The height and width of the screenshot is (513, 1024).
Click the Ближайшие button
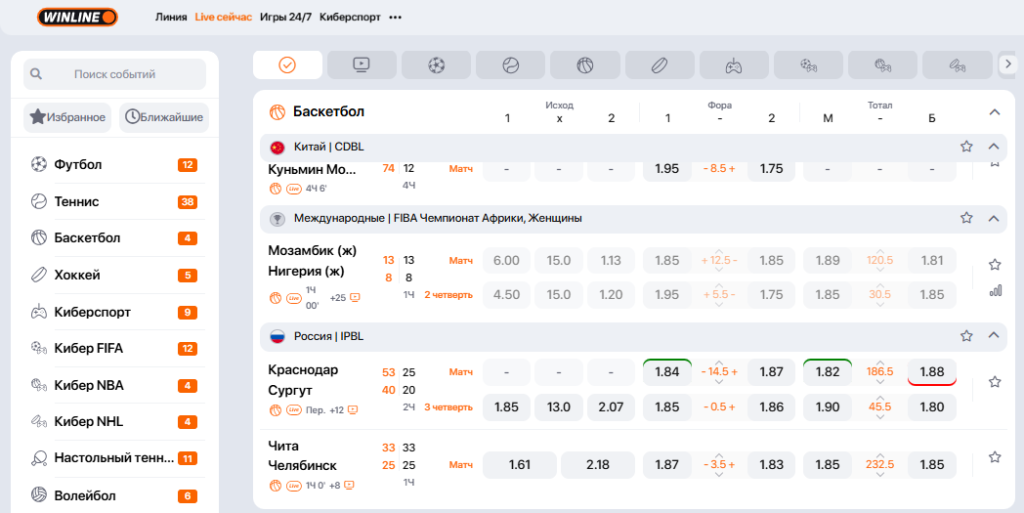(164, 117)
